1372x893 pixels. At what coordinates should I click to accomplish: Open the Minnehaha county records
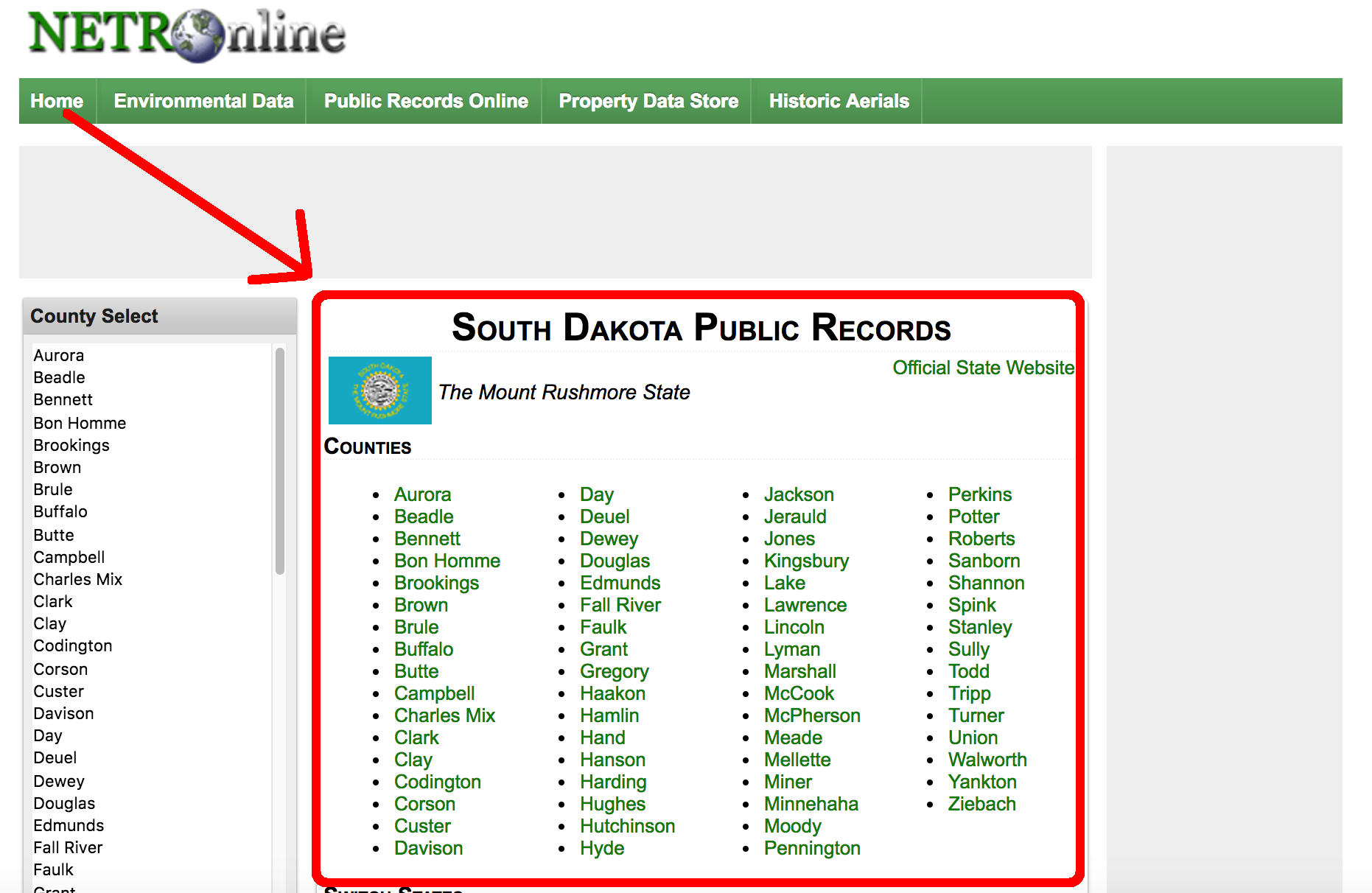[811, 804]
